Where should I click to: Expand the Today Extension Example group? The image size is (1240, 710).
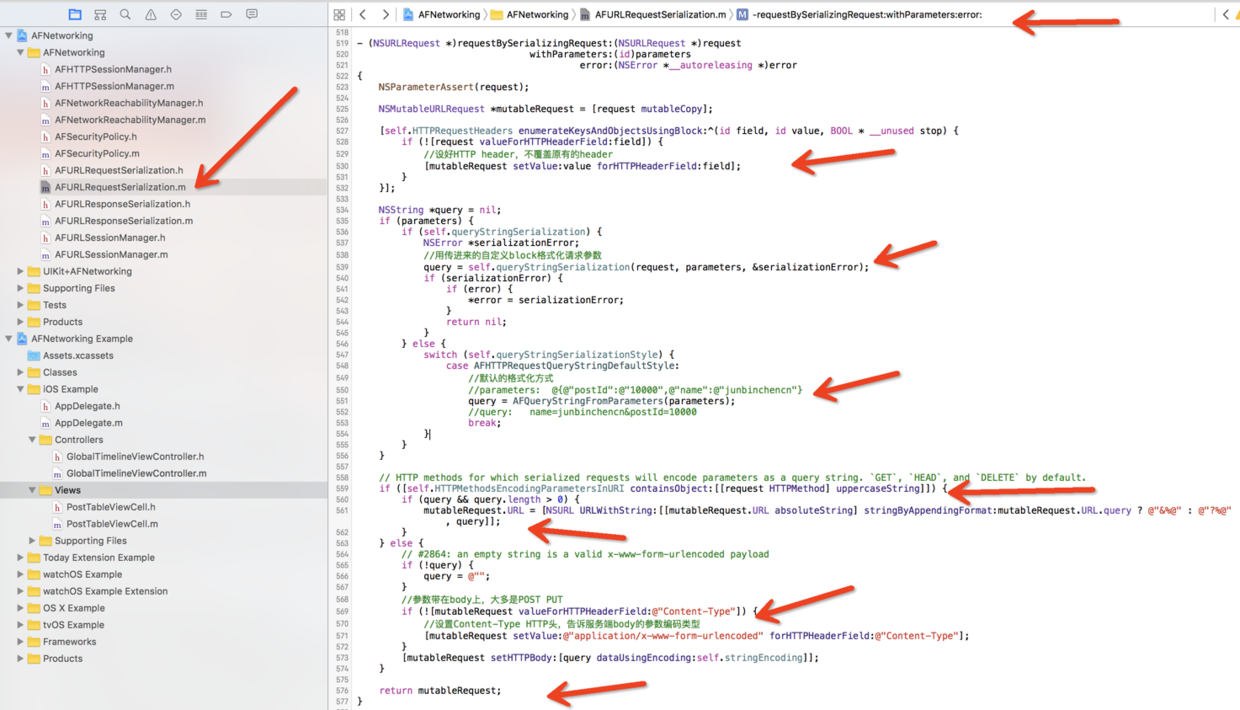pos(21,557)
